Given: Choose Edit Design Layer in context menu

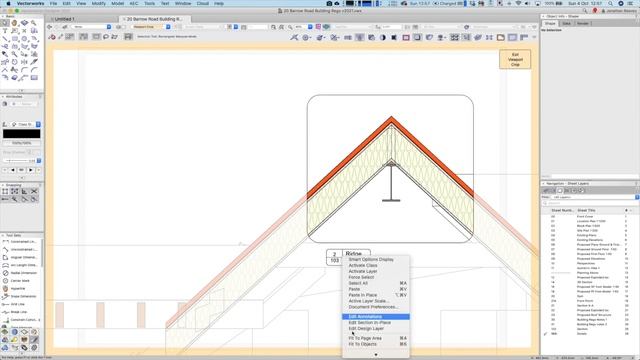Looking at the screenshot, I should [376, 329].
